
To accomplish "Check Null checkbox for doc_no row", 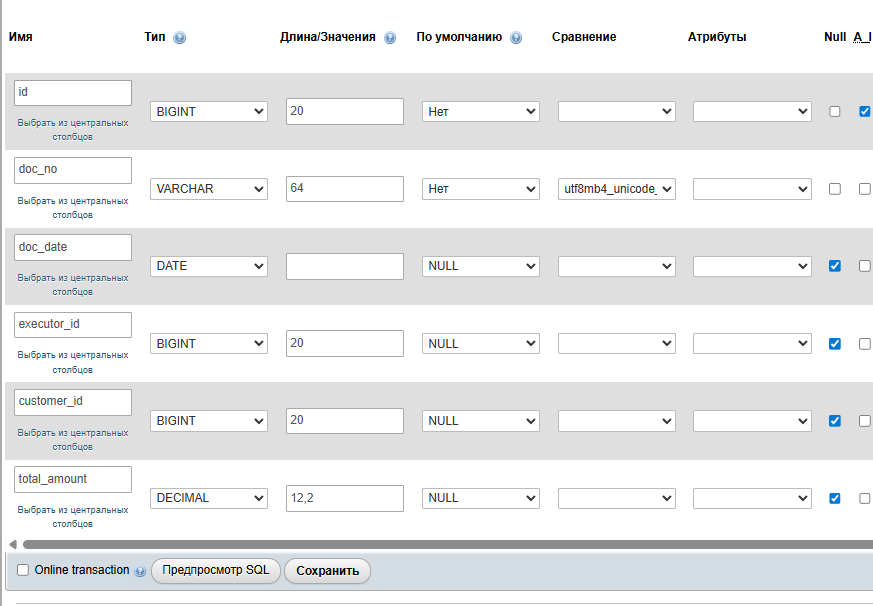I will coord(835,189).
